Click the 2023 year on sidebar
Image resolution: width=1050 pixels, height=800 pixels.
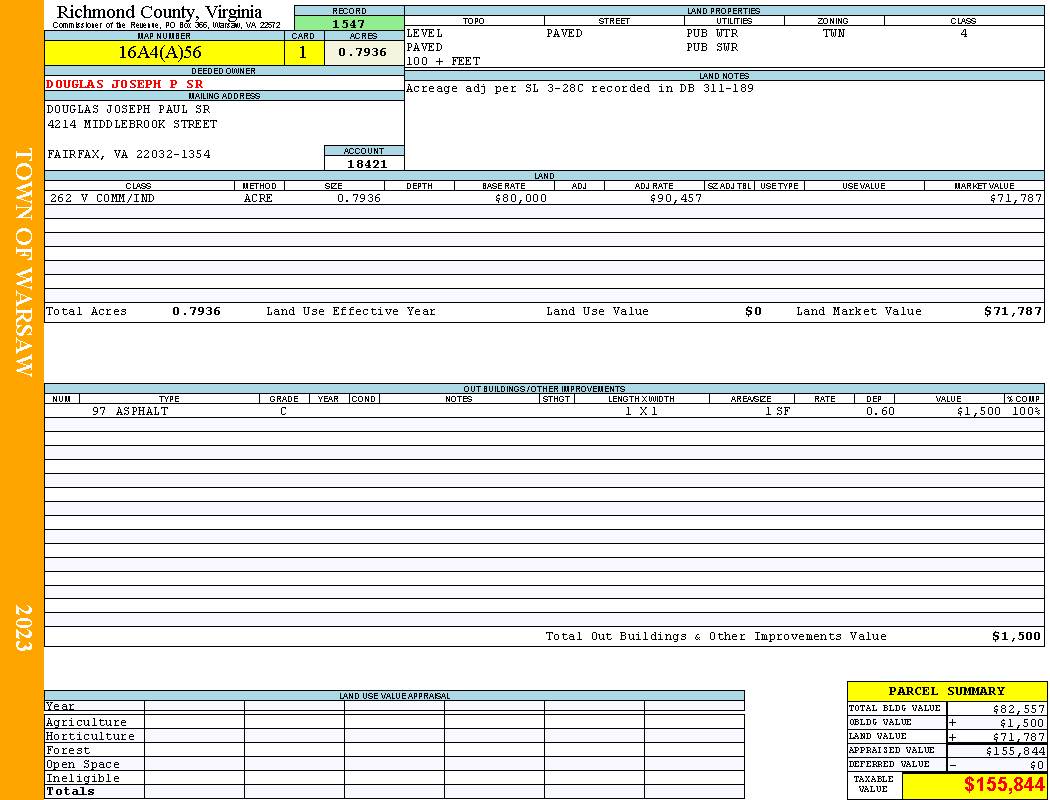tap(23, 628)
